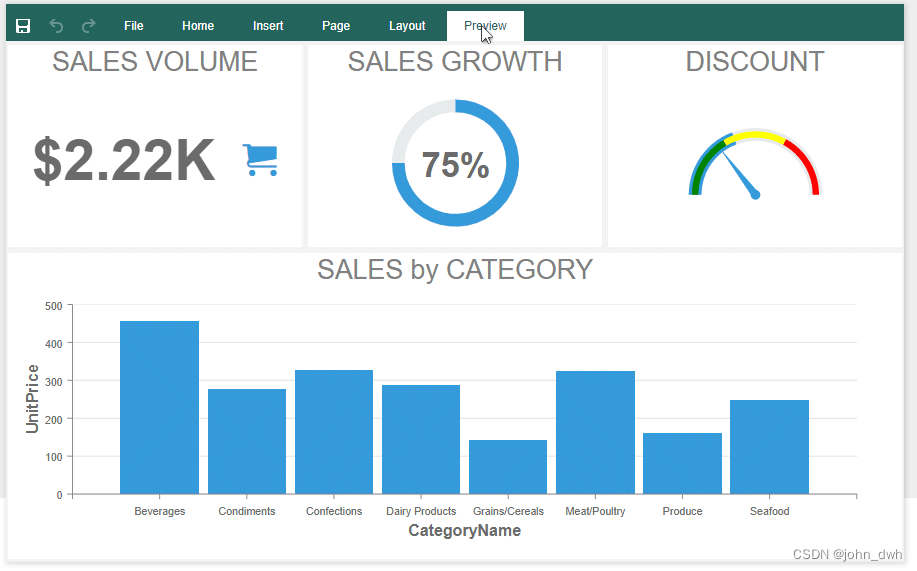Click the SALES VOLUME heading
Screen dimensions: 917x571
pyautogui.click(x=154, y=61)
